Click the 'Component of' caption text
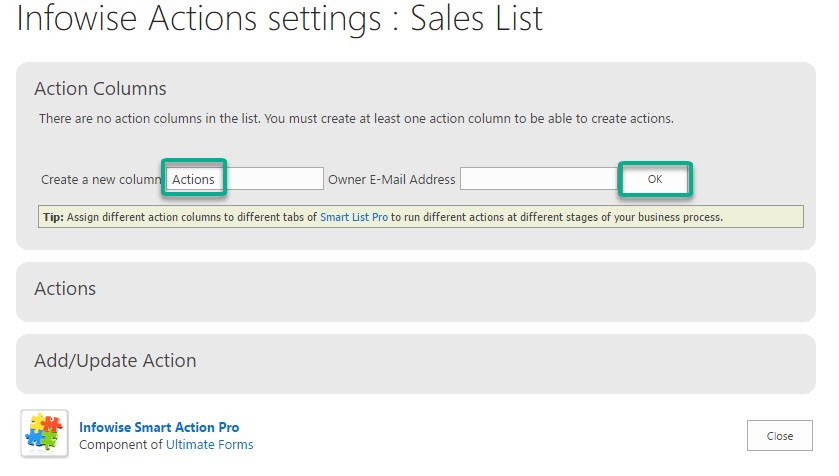Viewport: 839px width, 476px height. tap(121, 444)
